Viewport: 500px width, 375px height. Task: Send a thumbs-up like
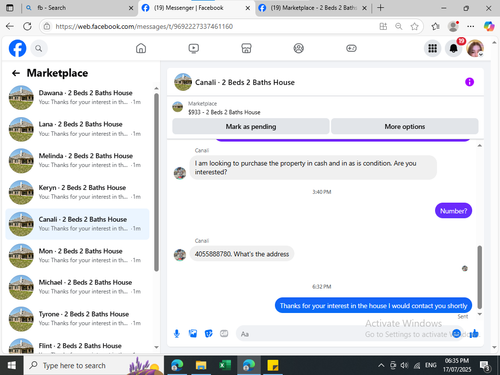474,333
